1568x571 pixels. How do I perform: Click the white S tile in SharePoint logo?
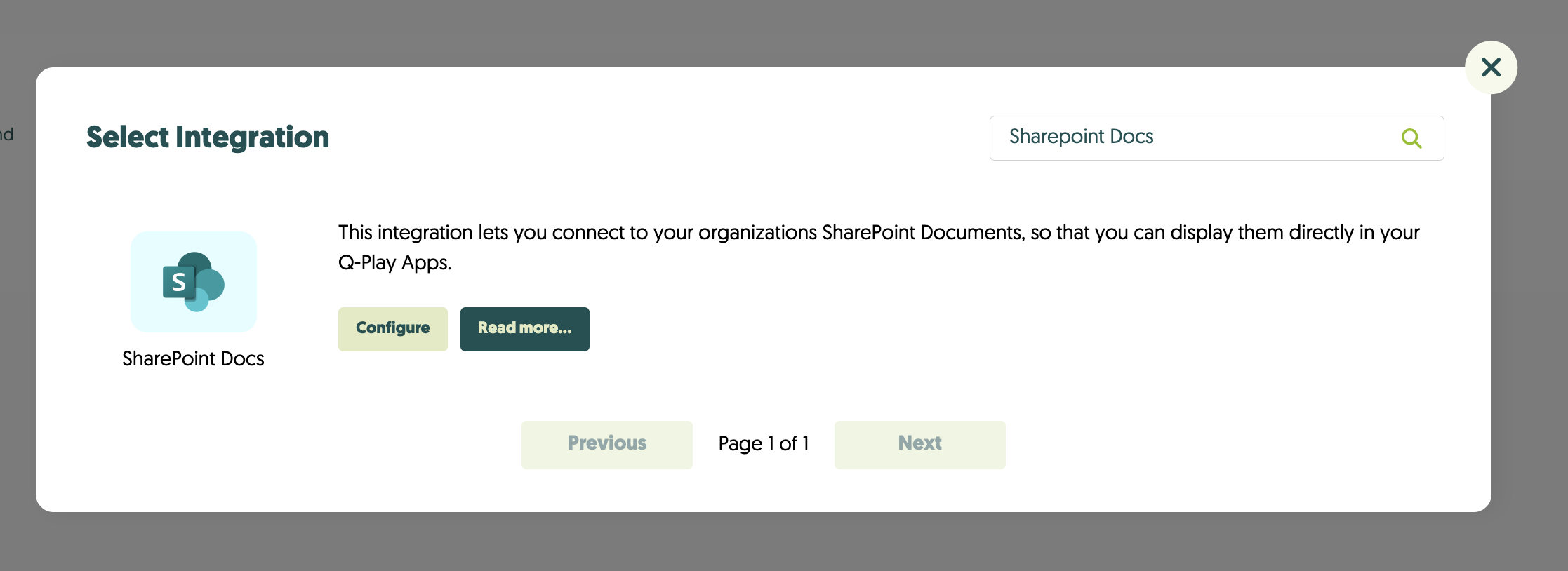click(x=178, y=282)
